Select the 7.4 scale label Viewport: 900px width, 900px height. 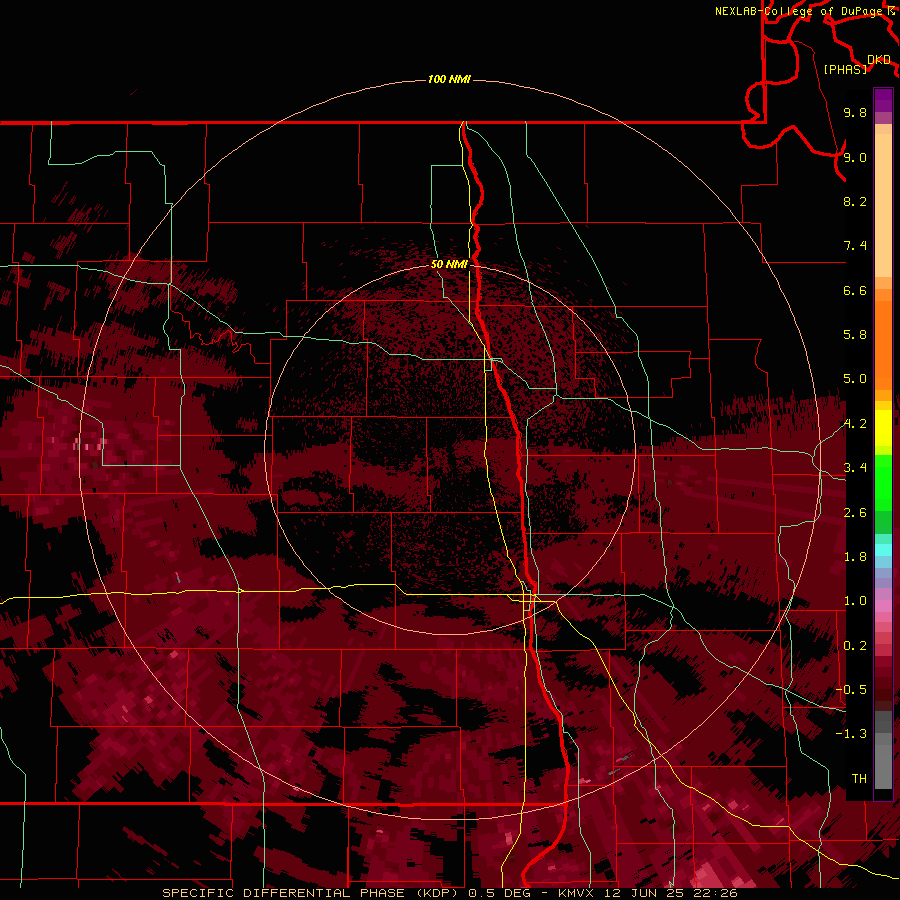[x=855, y=246]
